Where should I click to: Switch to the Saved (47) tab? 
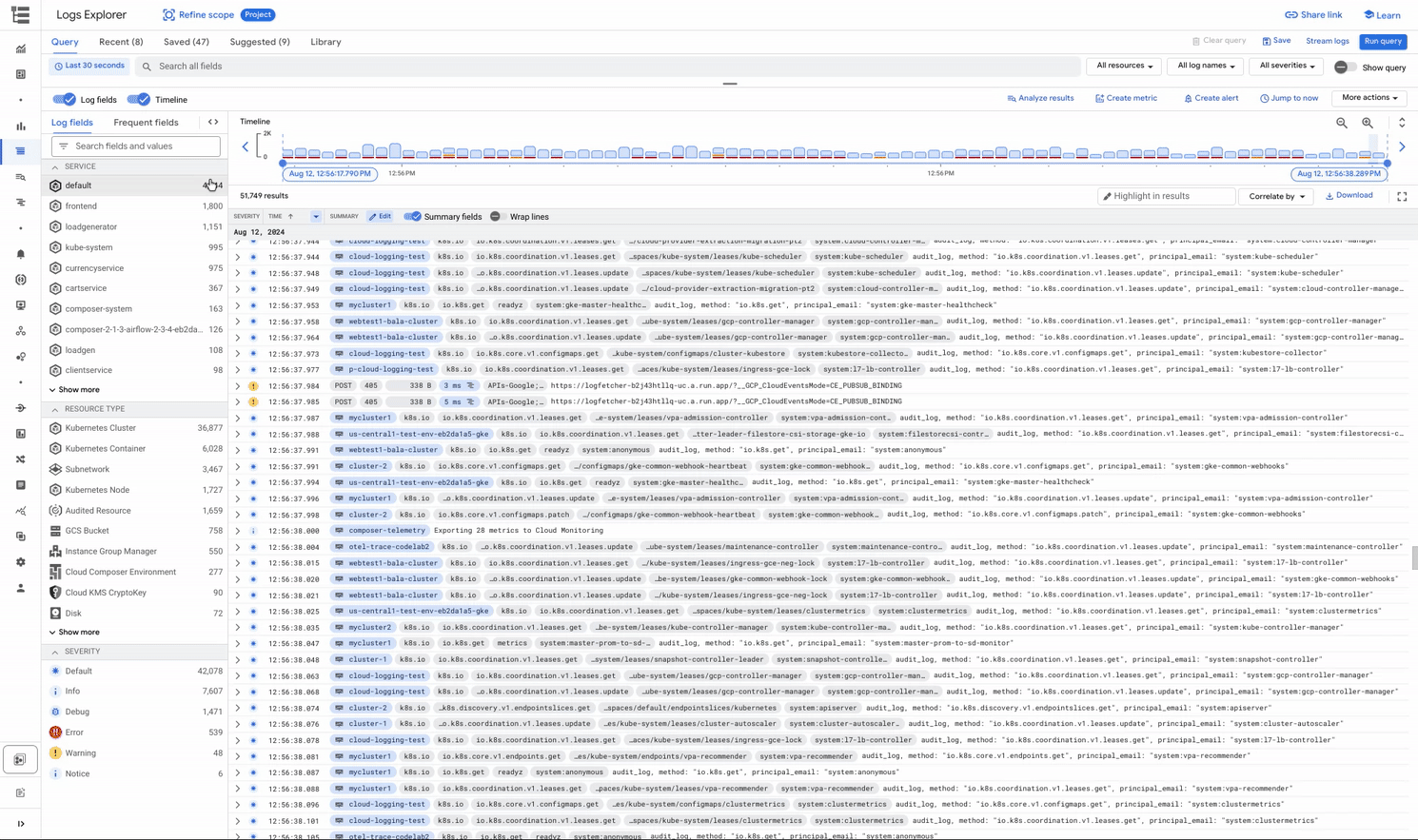point(187,42)
